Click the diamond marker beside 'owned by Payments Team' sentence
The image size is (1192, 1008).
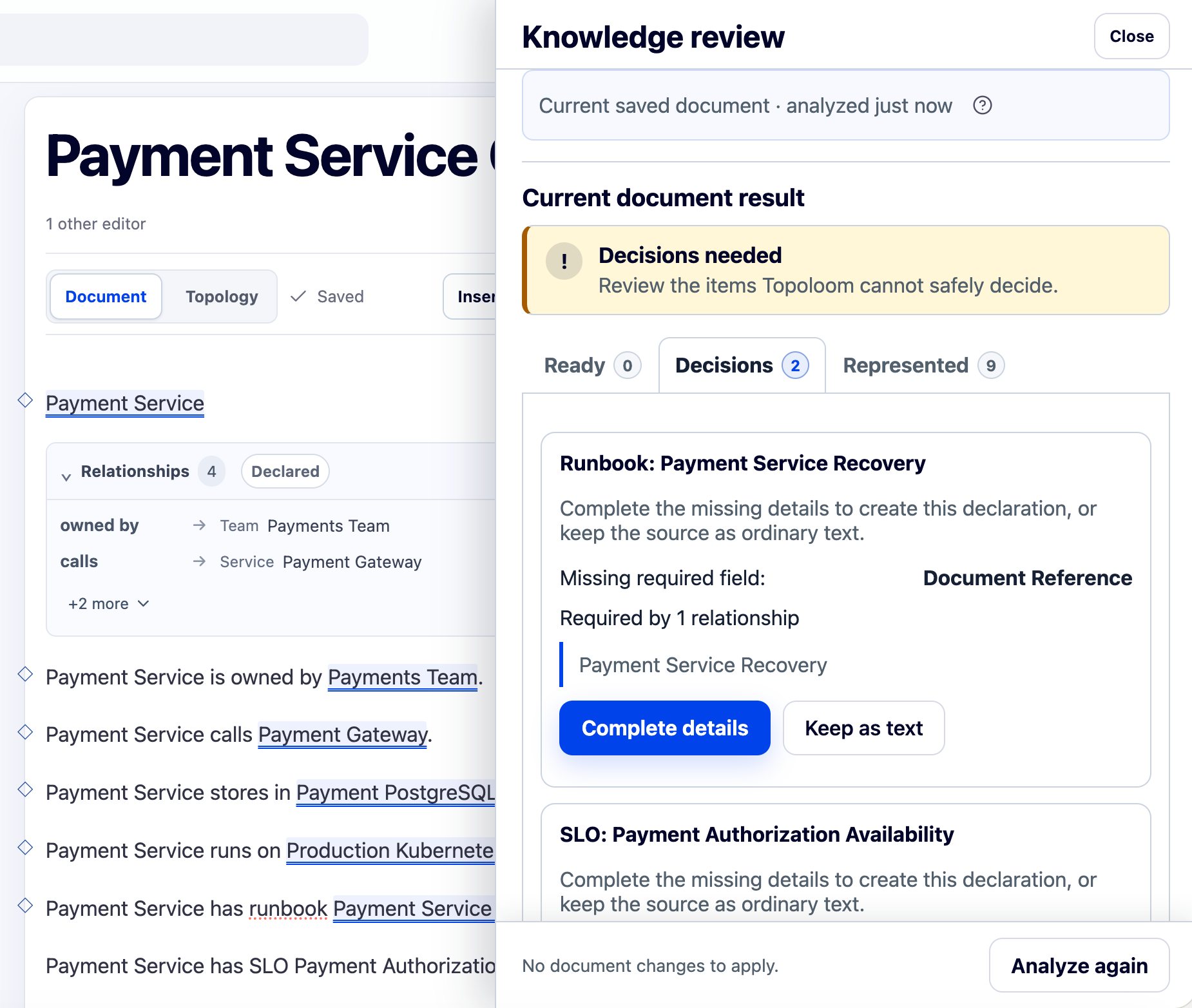(25, 674)
